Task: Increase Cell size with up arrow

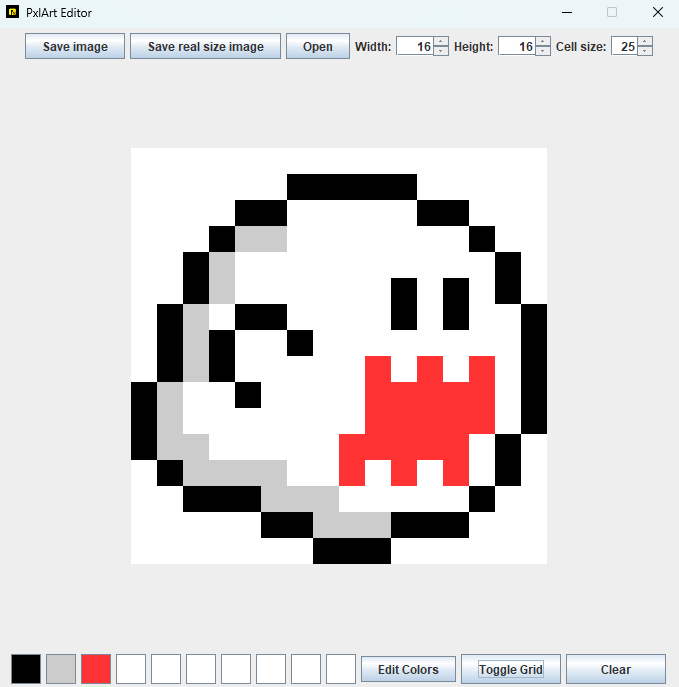Action: click(x=645, y=42)
